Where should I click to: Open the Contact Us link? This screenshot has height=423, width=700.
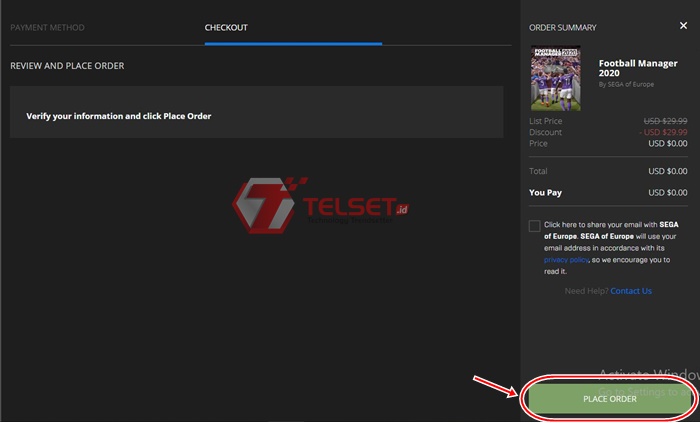pos(630,291)
